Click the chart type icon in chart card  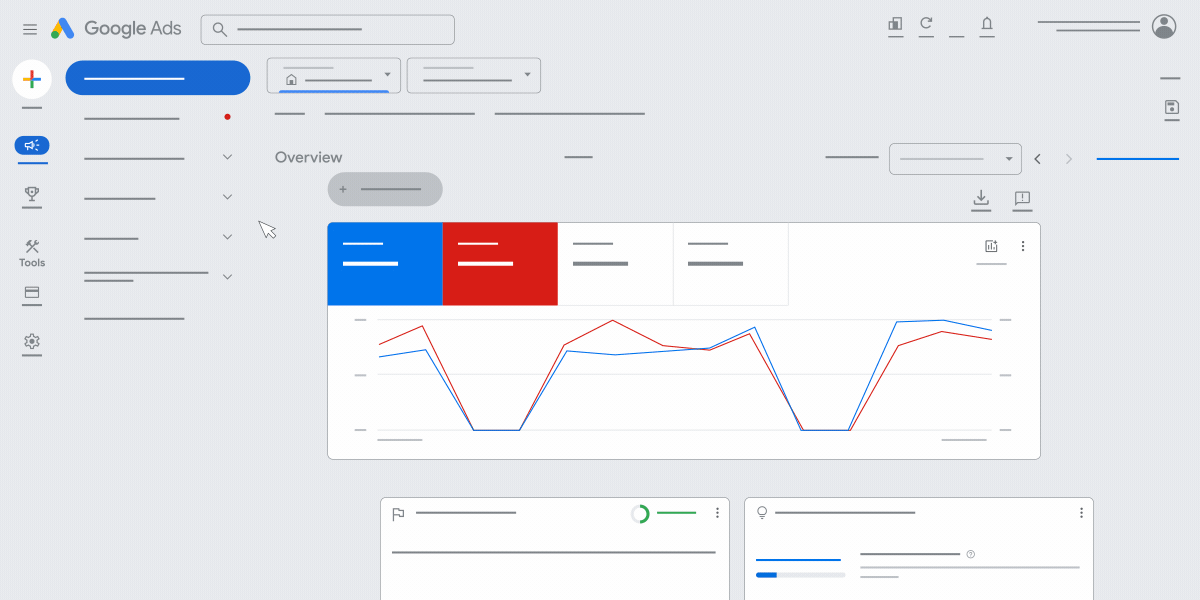(x=991, y=246)
